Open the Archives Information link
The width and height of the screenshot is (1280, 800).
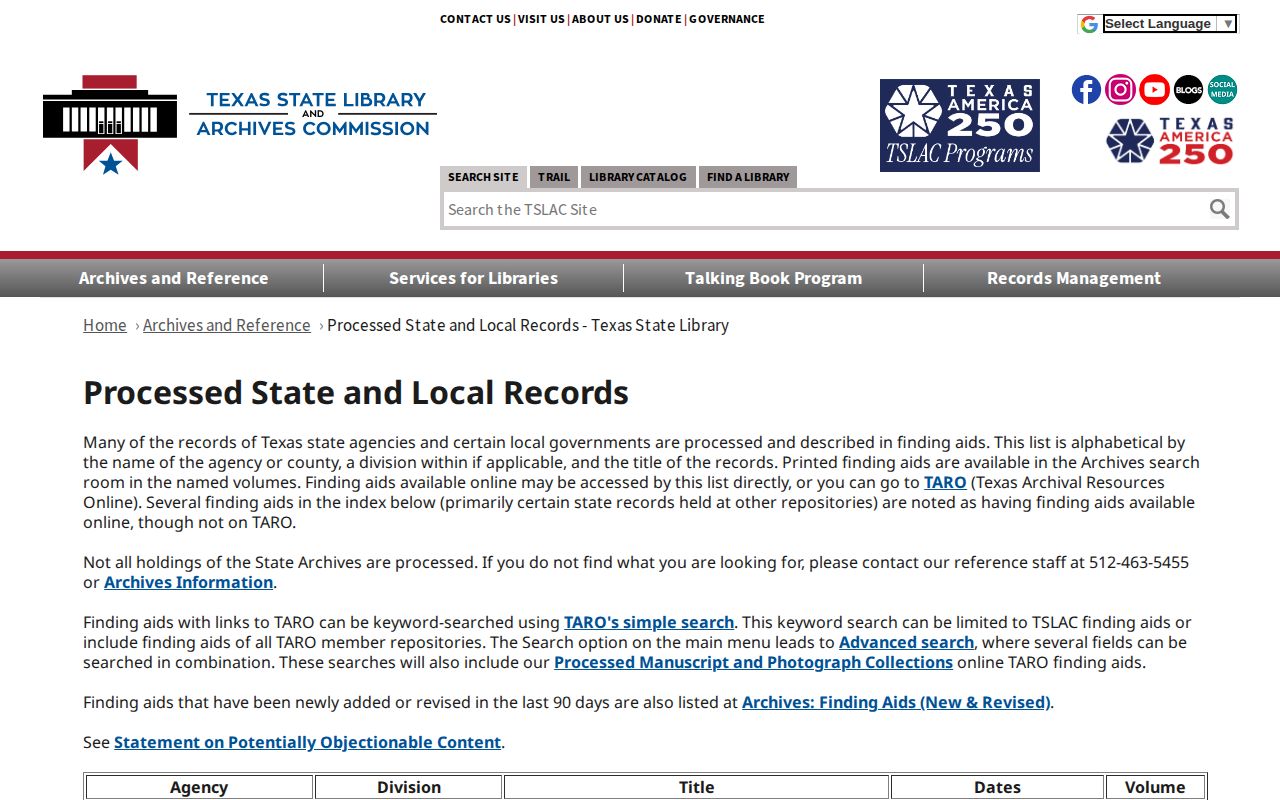(x=189, y=582)
